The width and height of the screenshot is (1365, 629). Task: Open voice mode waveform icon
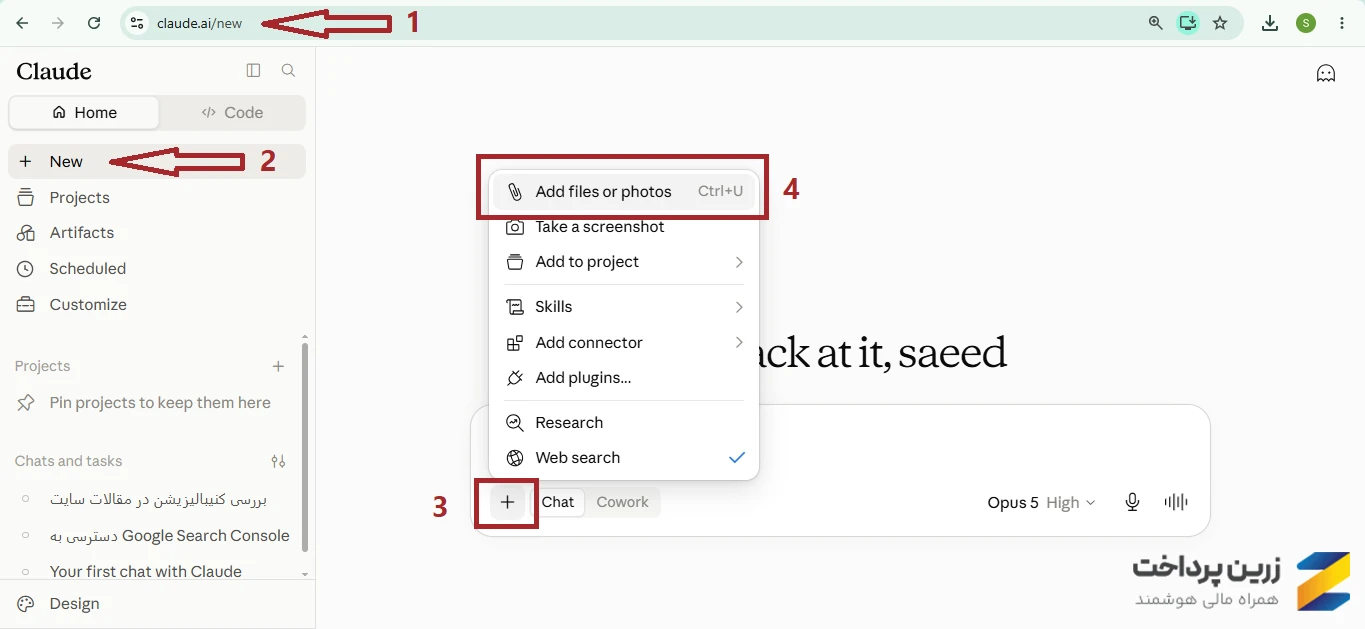[1176, 502]
